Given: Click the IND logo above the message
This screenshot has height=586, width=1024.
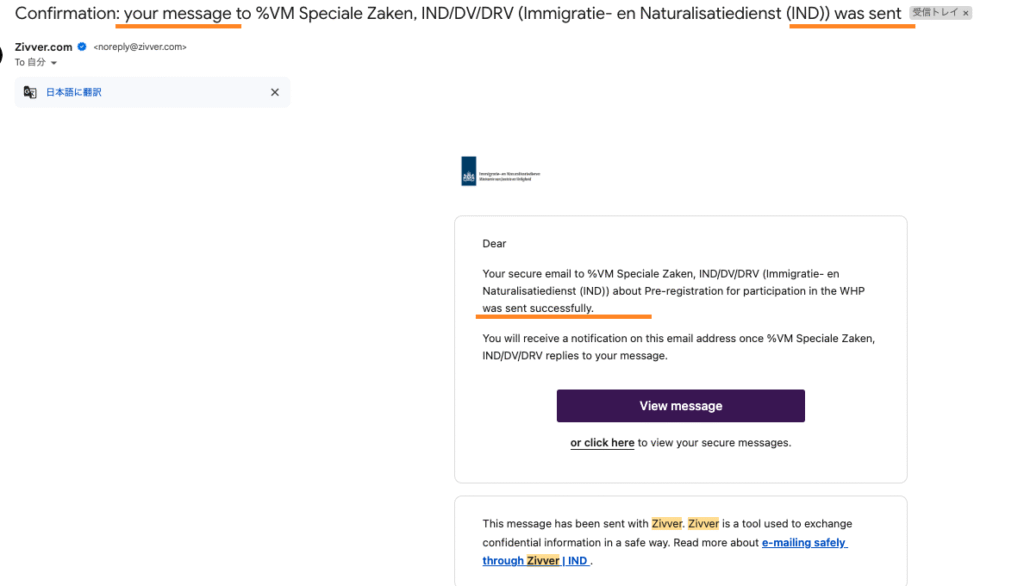Looking at the screenshot, I should [501, 171].
